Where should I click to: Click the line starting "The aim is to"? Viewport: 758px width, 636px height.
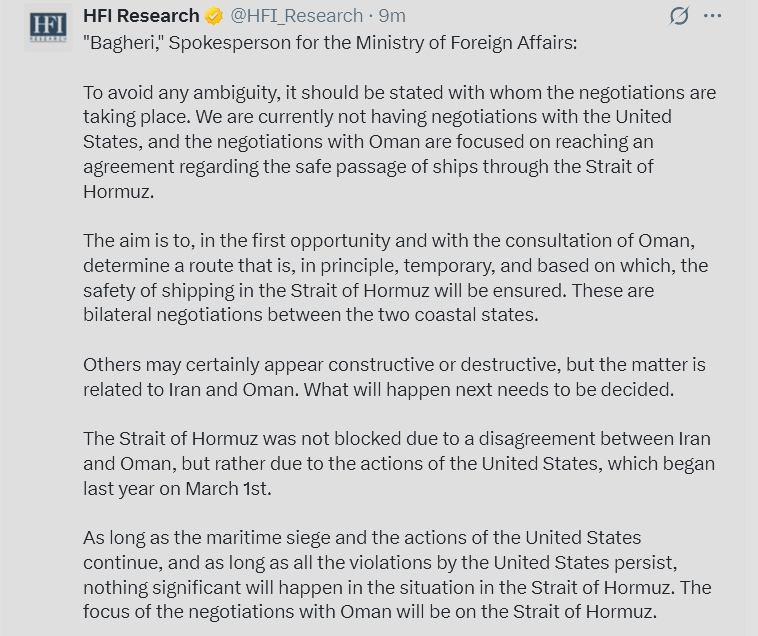pyautogui.click(x=389, y=241)
